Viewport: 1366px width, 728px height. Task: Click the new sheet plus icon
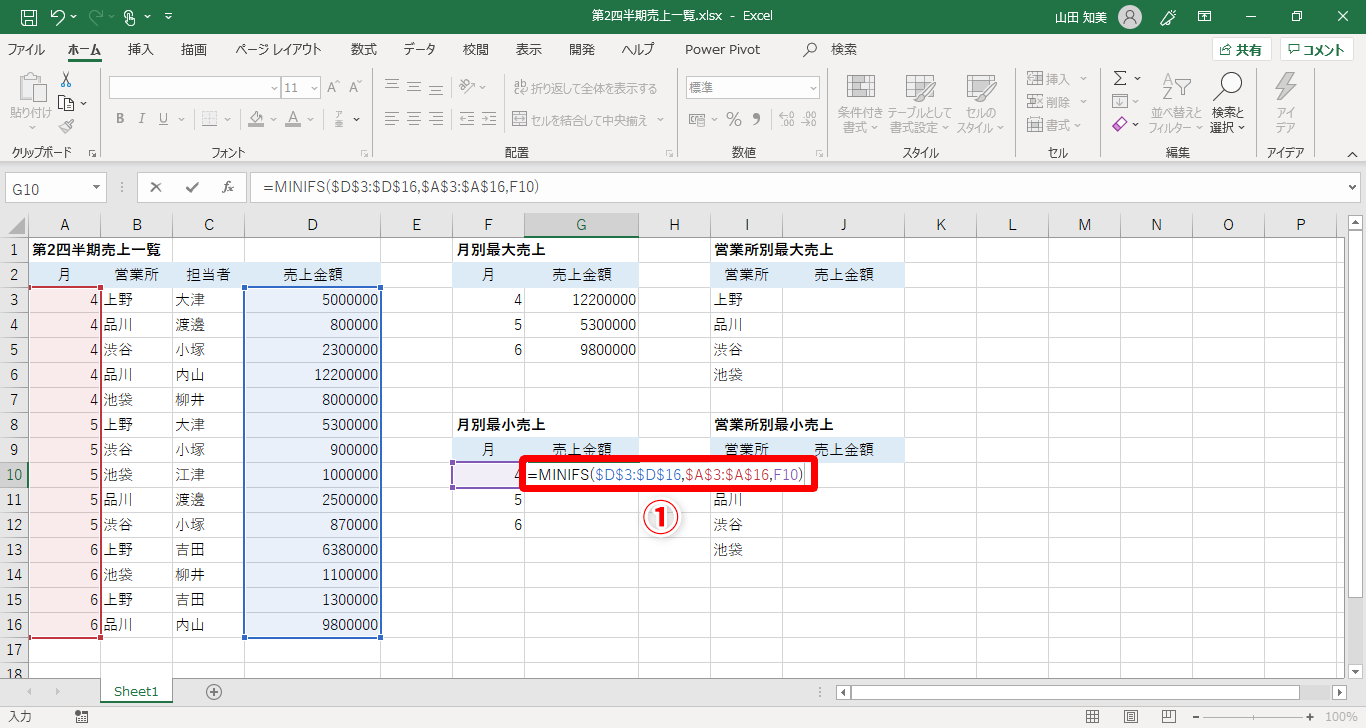[x=214, y=691]
